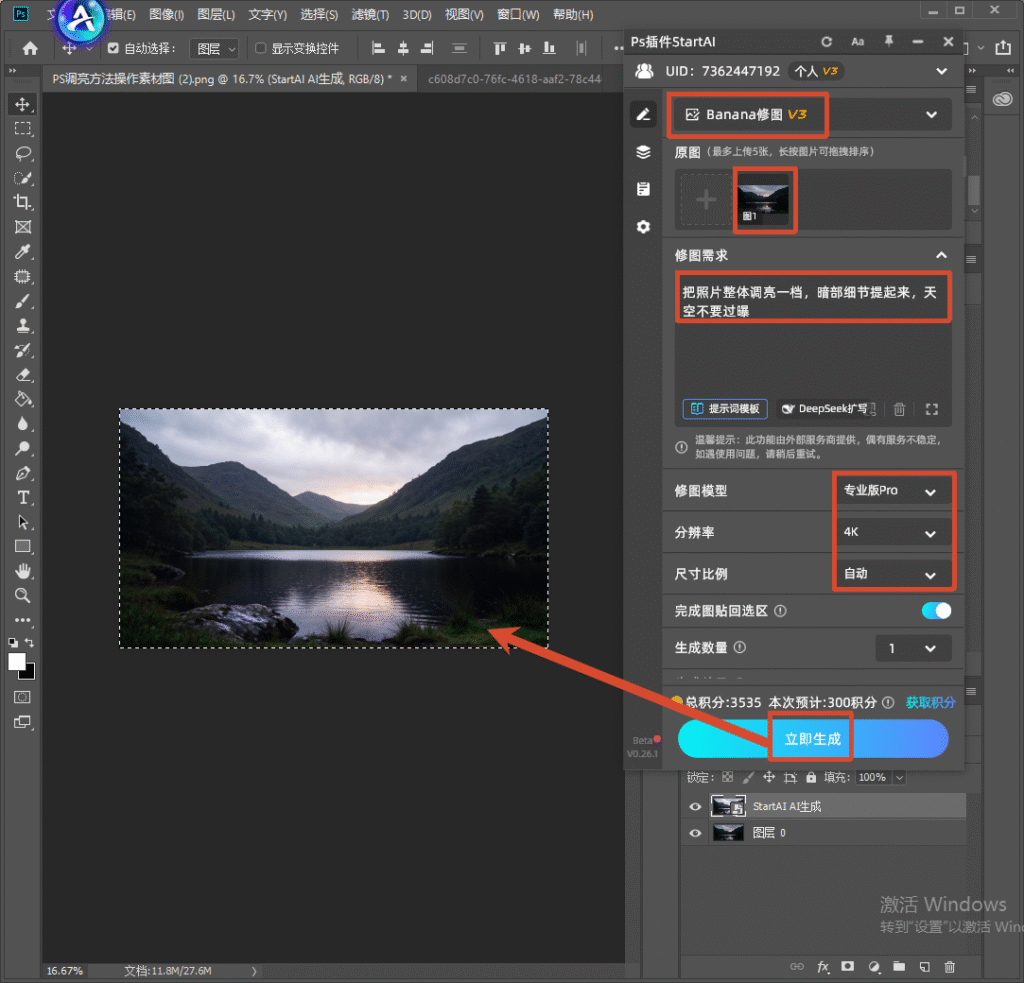Select the Paint Bucket tool
The image size is (1024, 983).
[23, 400]
